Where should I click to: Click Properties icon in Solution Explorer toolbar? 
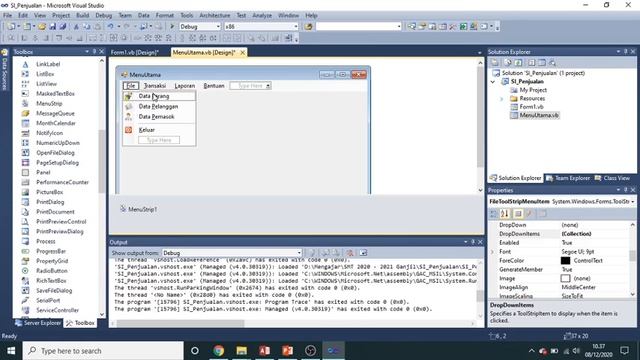point(495,63)
